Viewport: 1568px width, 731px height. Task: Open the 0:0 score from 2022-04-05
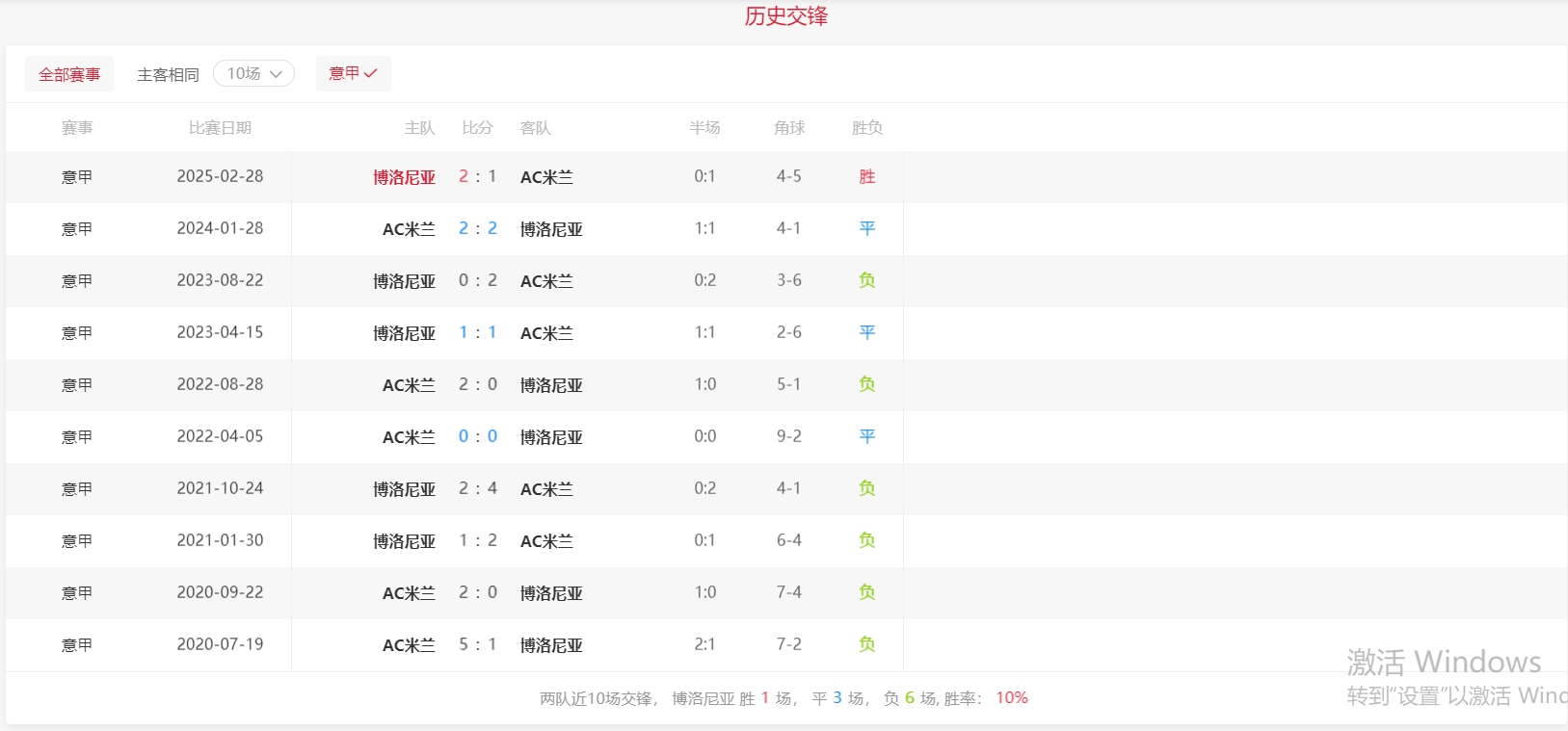tap(478, 436)
